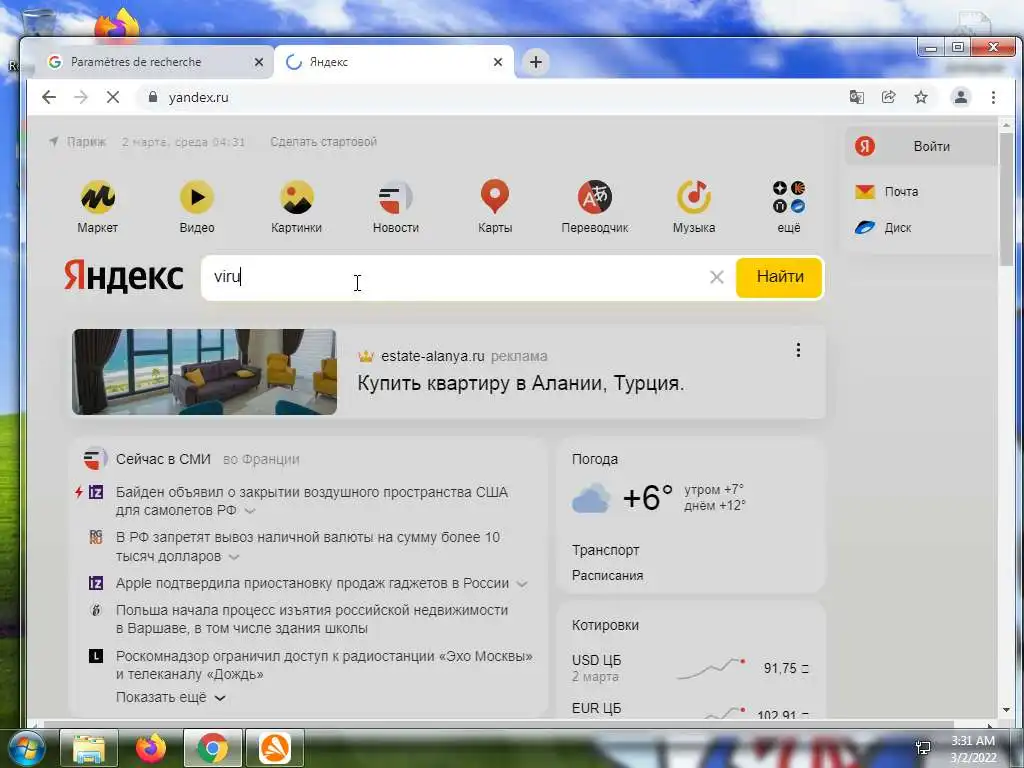
Task: Expand the наличной валюты news chevron
Action: 234,557
